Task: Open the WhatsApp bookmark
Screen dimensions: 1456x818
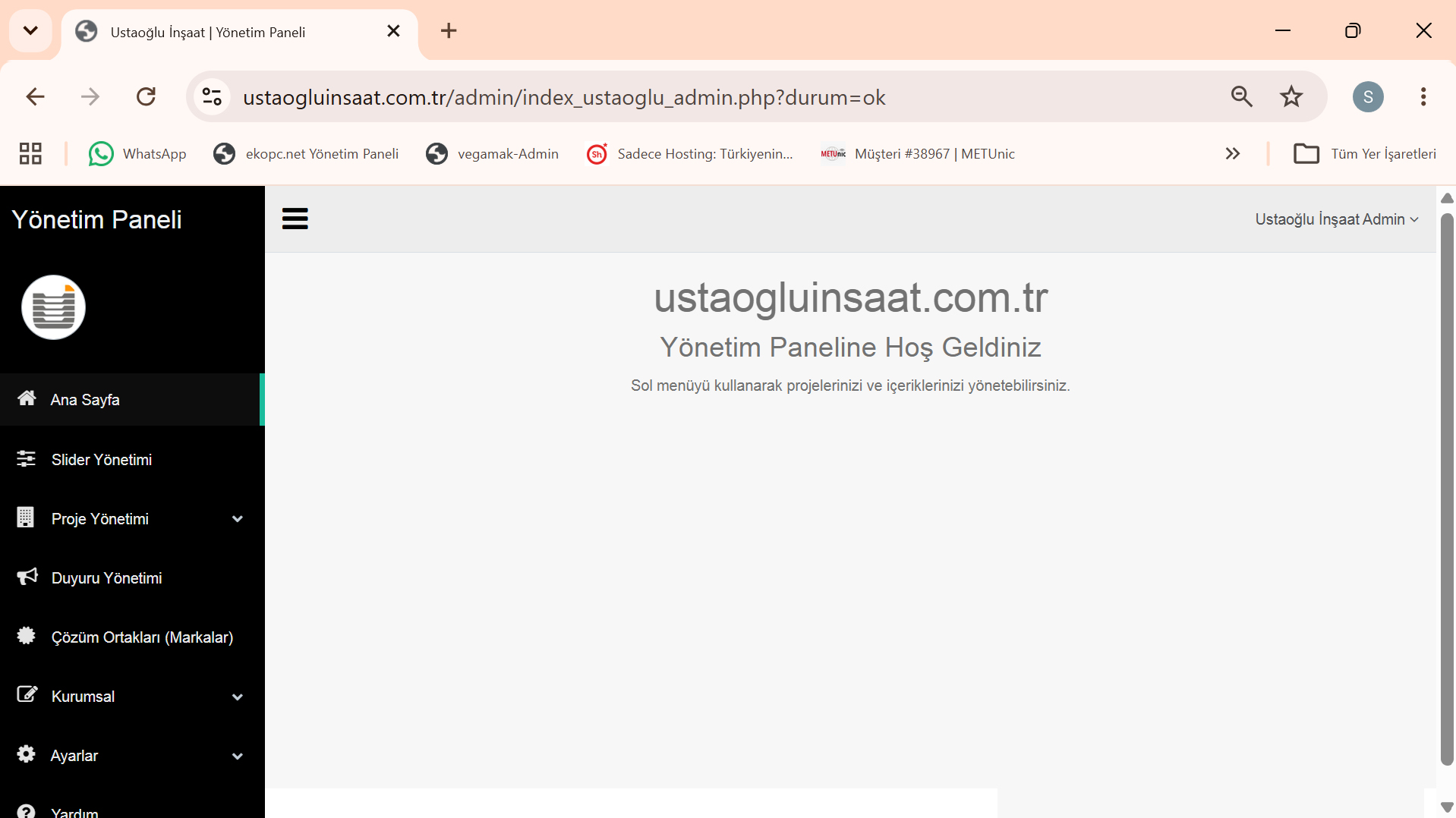Action: click(137, 154)
